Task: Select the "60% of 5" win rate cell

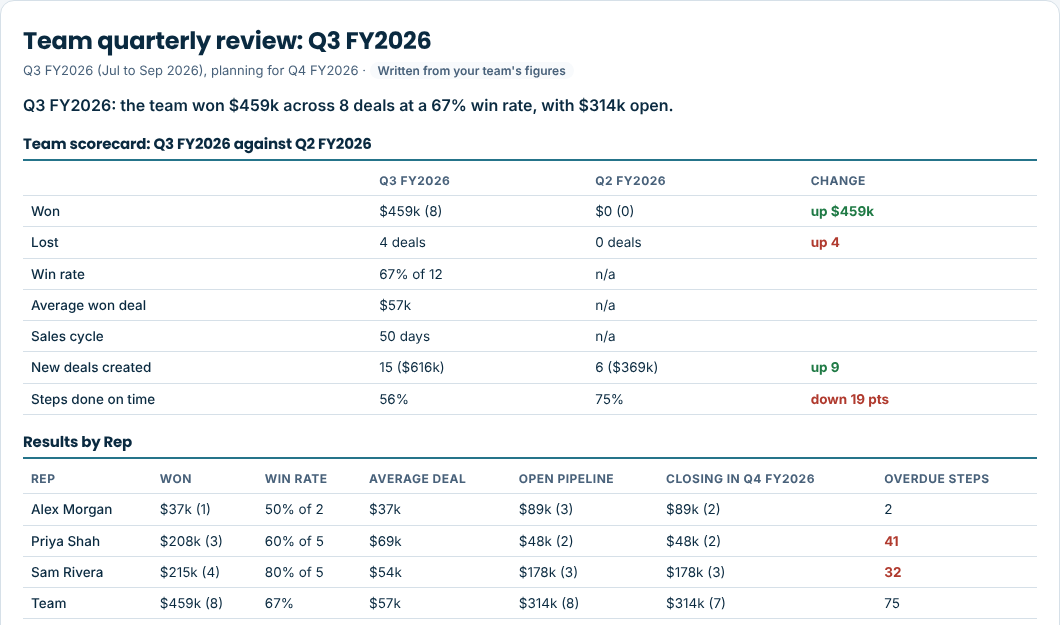Action: [294, 541]
